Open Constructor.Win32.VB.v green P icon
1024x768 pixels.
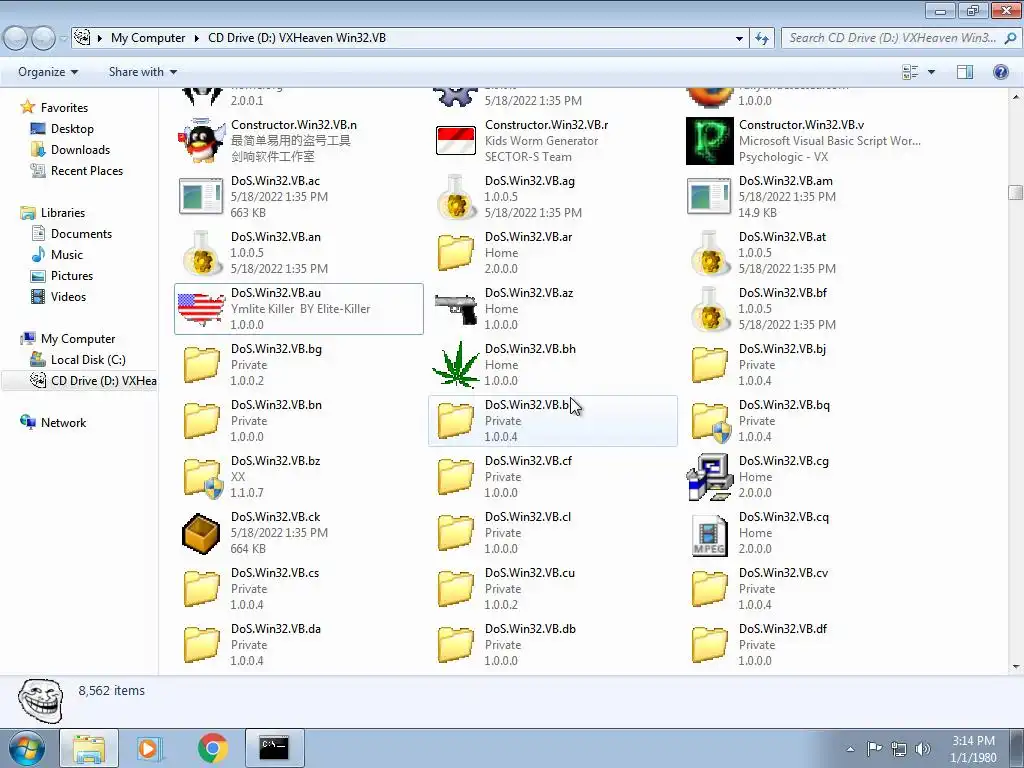click(709, 140)
